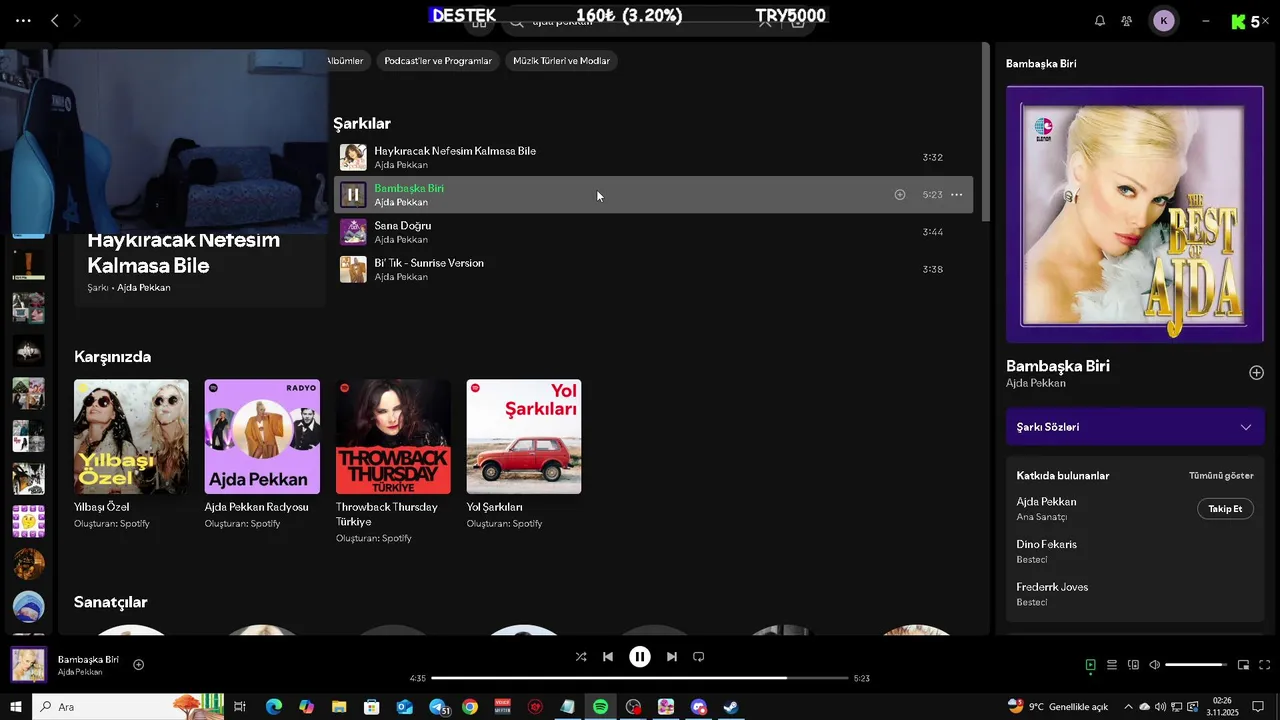The height and width of the screenshot is (720, 1280).
Task: Click now-playing thumbnail in bottom bar
Action: pos(28,665)
